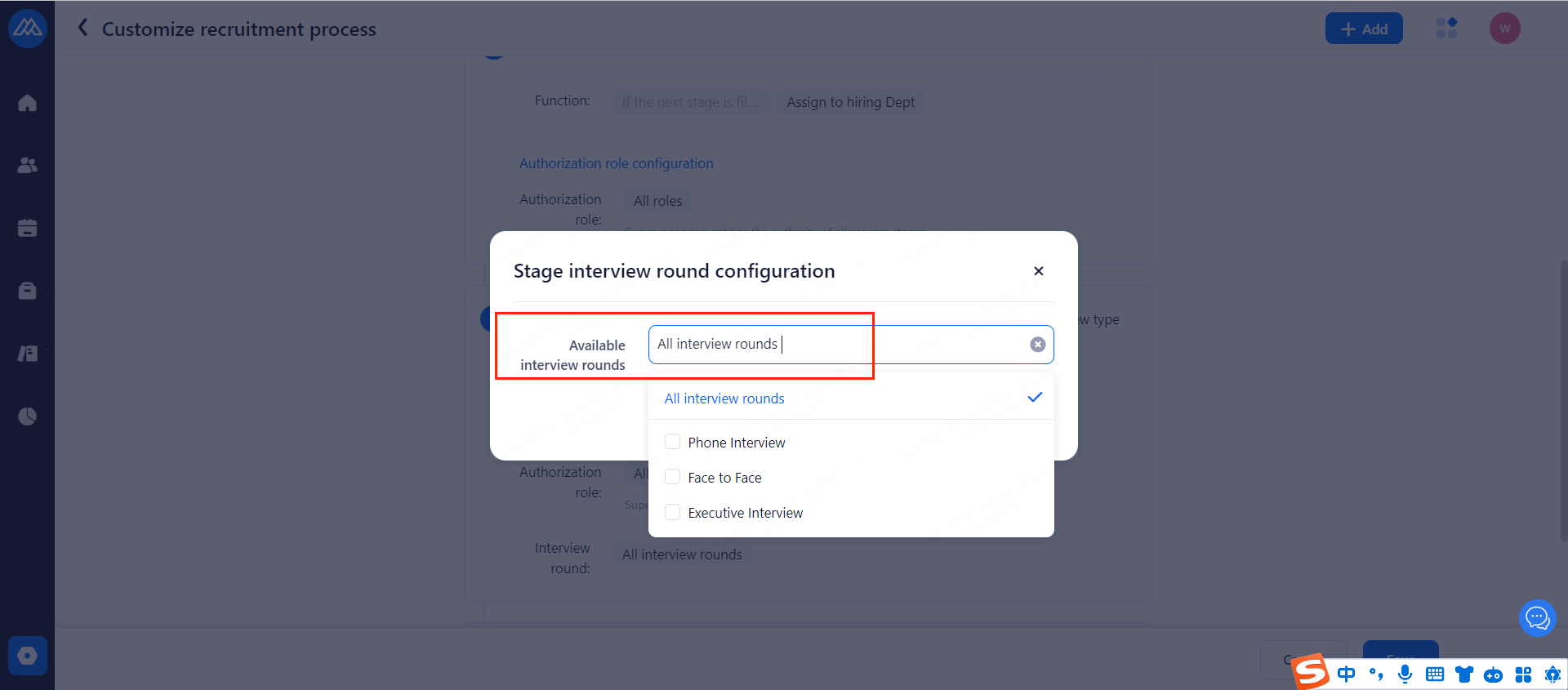Viewport: 1568px width, 690px height.
Task: Close the Stage interview round configuration dialog
Action: pos(1038,271)
